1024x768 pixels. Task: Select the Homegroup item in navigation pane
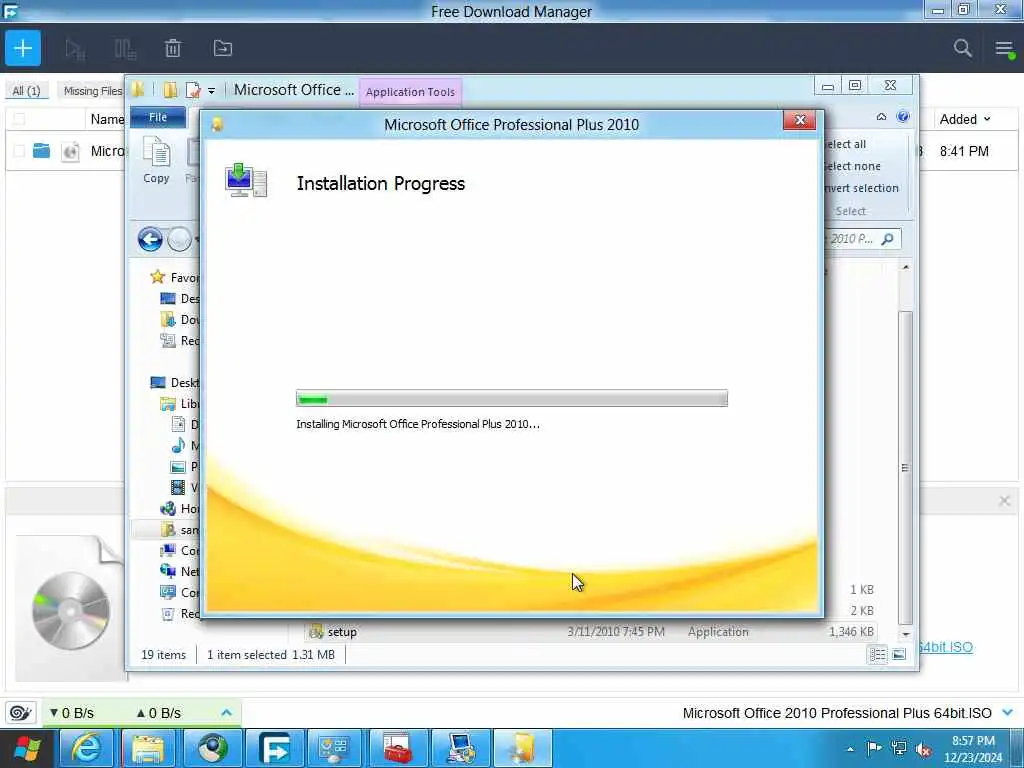coord(180,509)
